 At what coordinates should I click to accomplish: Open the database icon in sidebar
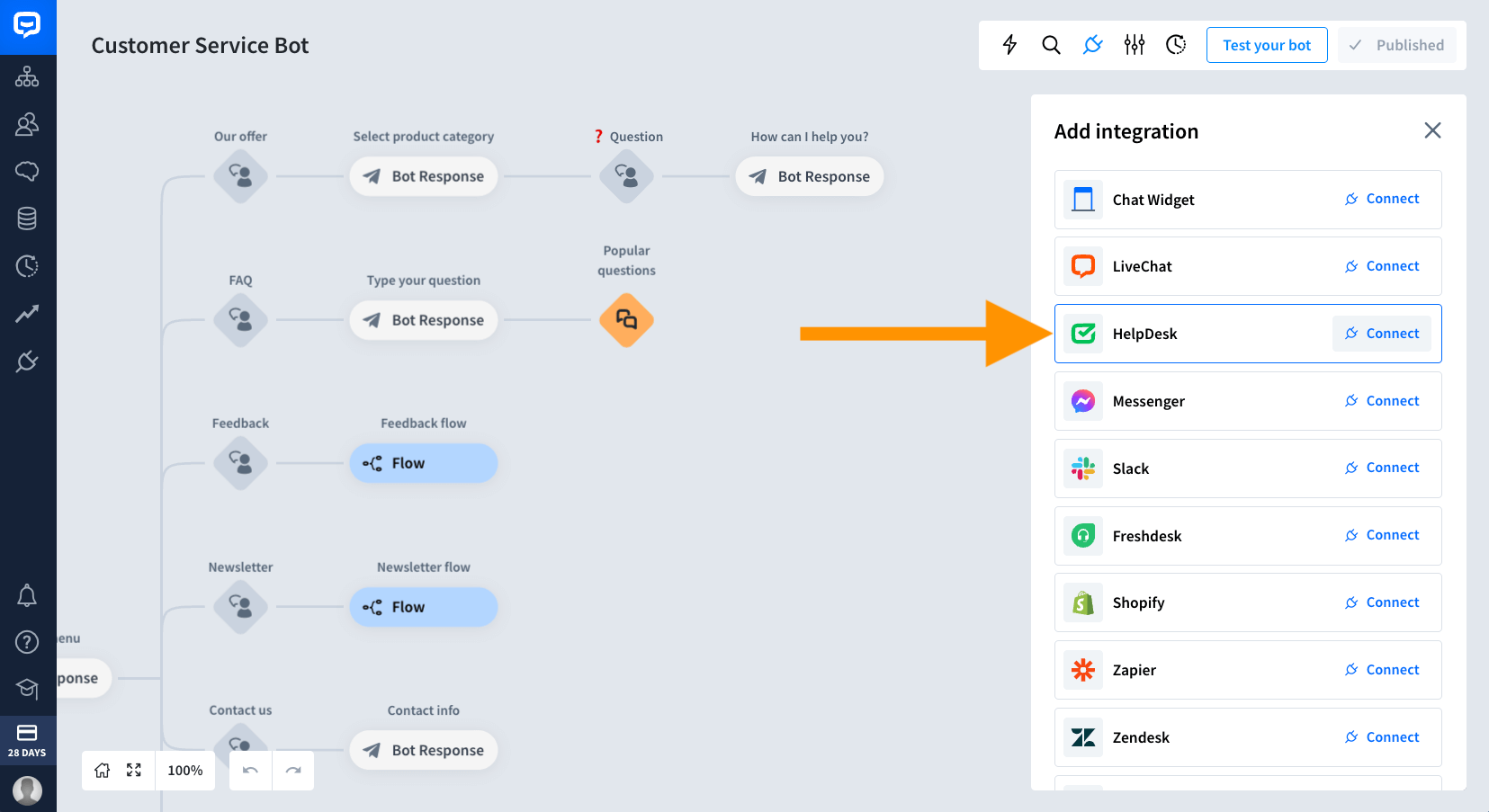[x=27, y=219]
